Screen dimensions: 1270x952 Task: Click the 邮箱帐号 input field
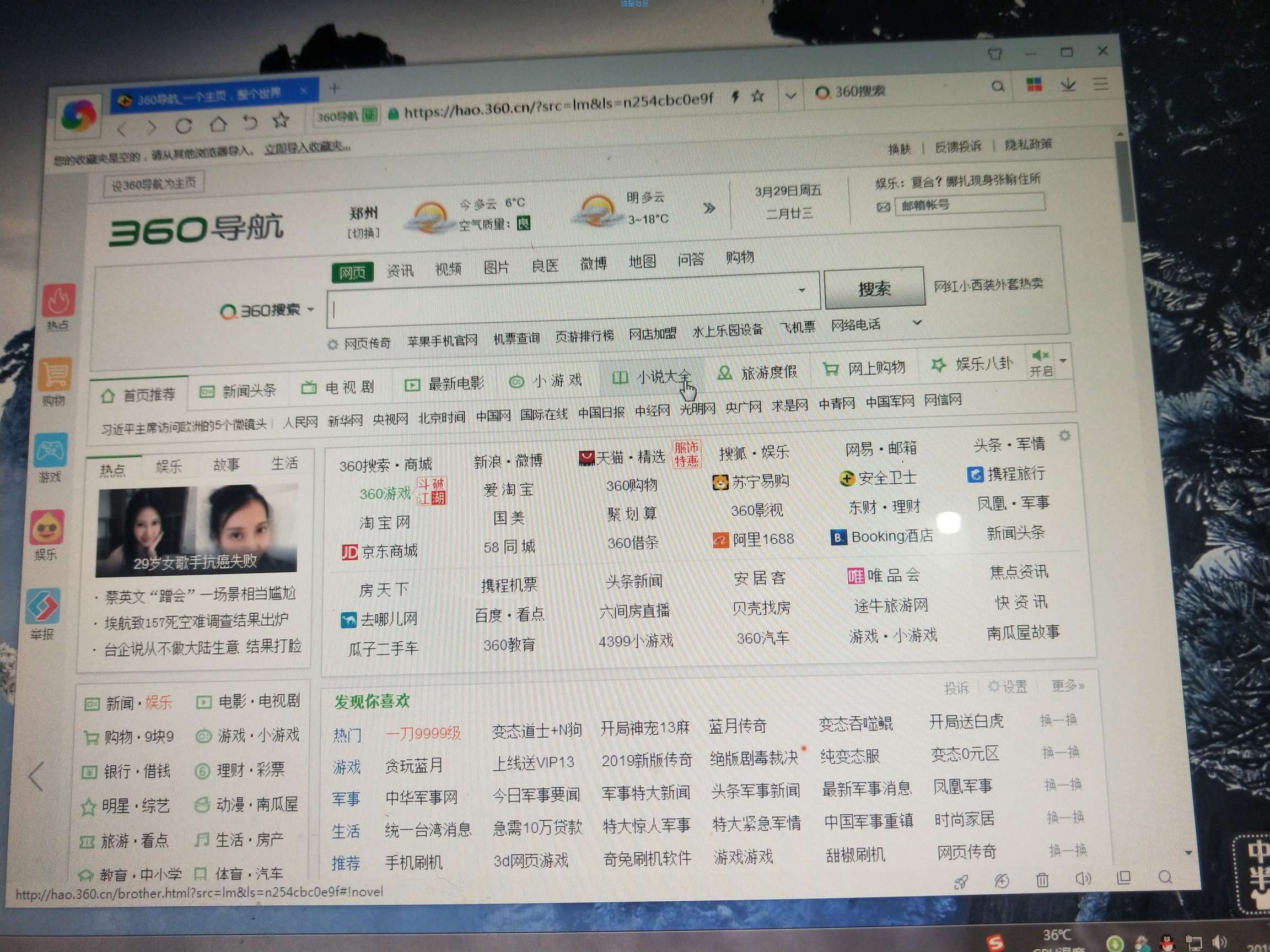coord(970,204)
